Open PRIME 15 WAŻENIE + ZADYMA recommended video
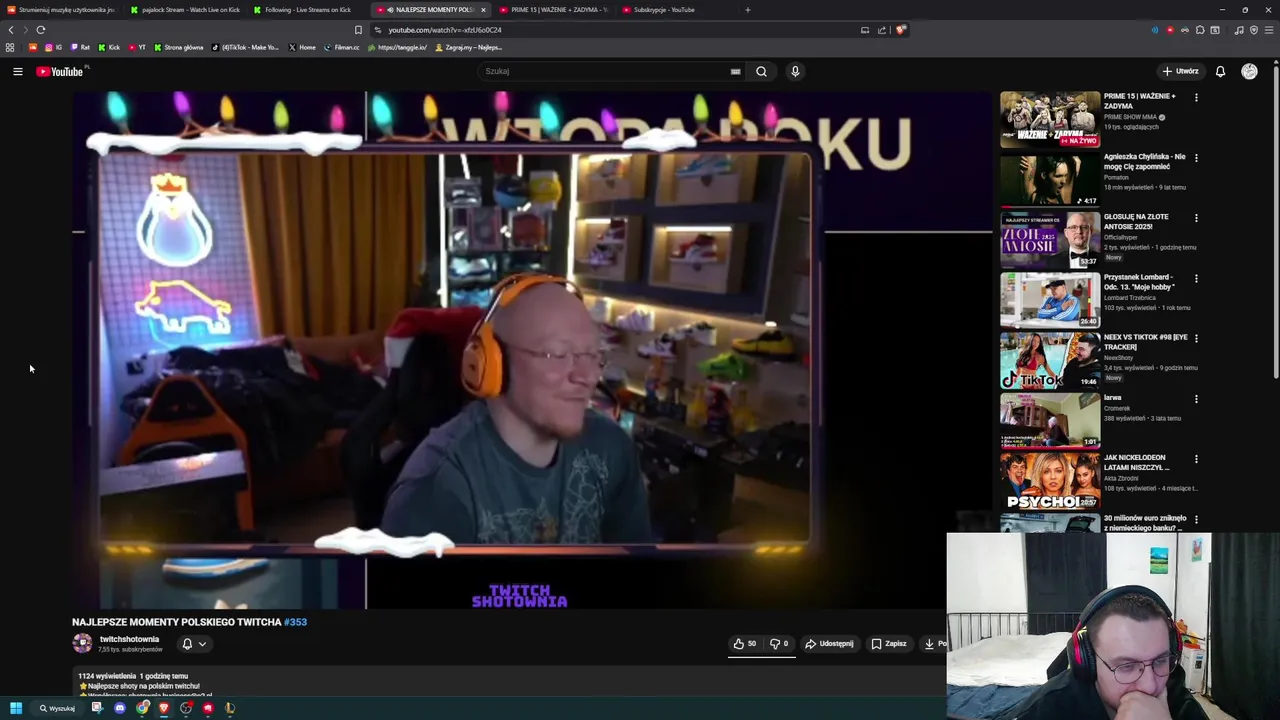Image resolution: width=1280 pixels, height=720 pixels. click(1050, 120)
